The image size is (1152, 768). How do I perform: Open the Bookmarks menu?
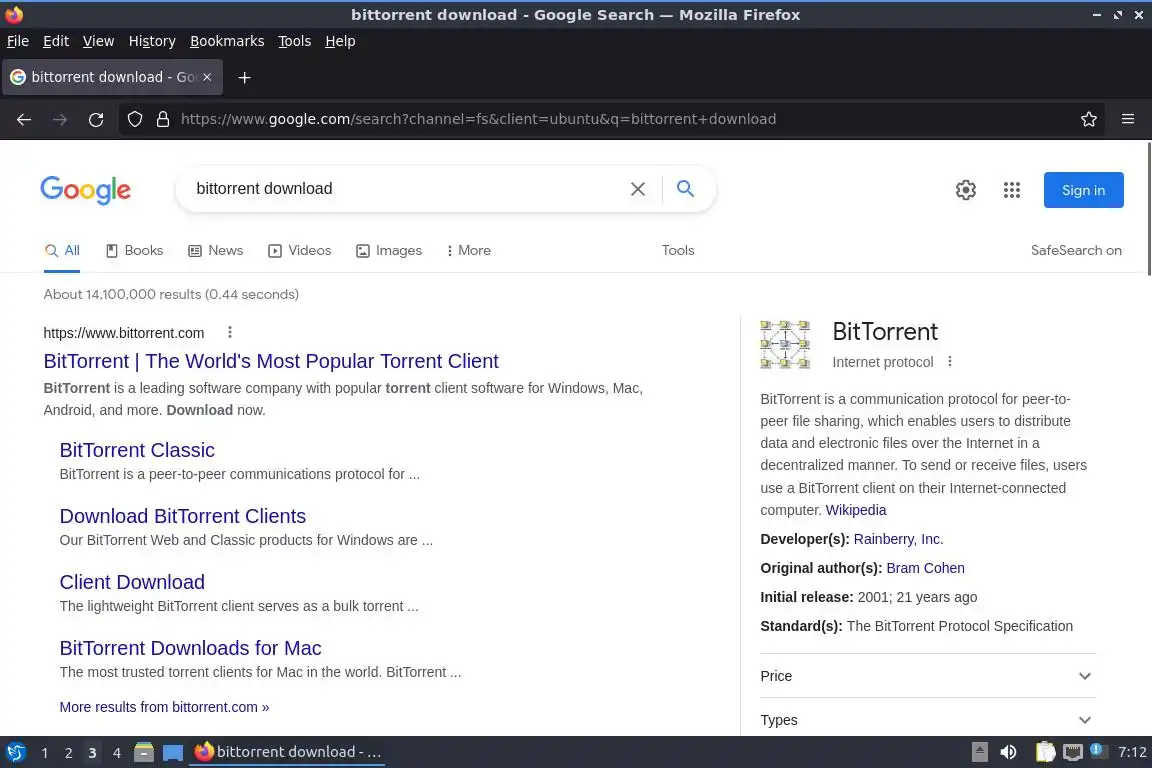pyautogui.click(x=227, y=41)
